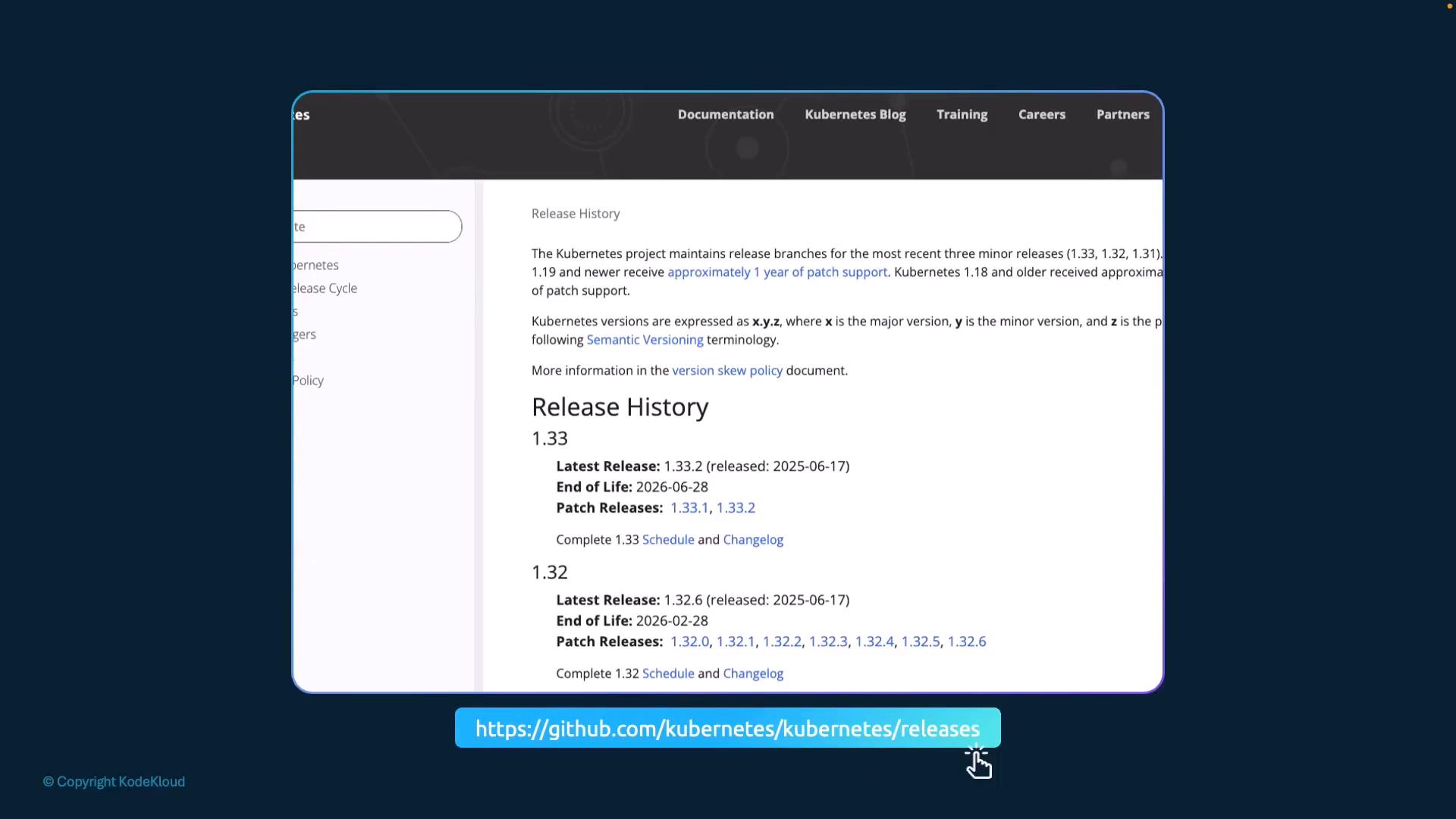This screenshot has width=1456, height=819.
Task: Open the Kubernetes Blog nav item
Action: click(x=855, y=115)
